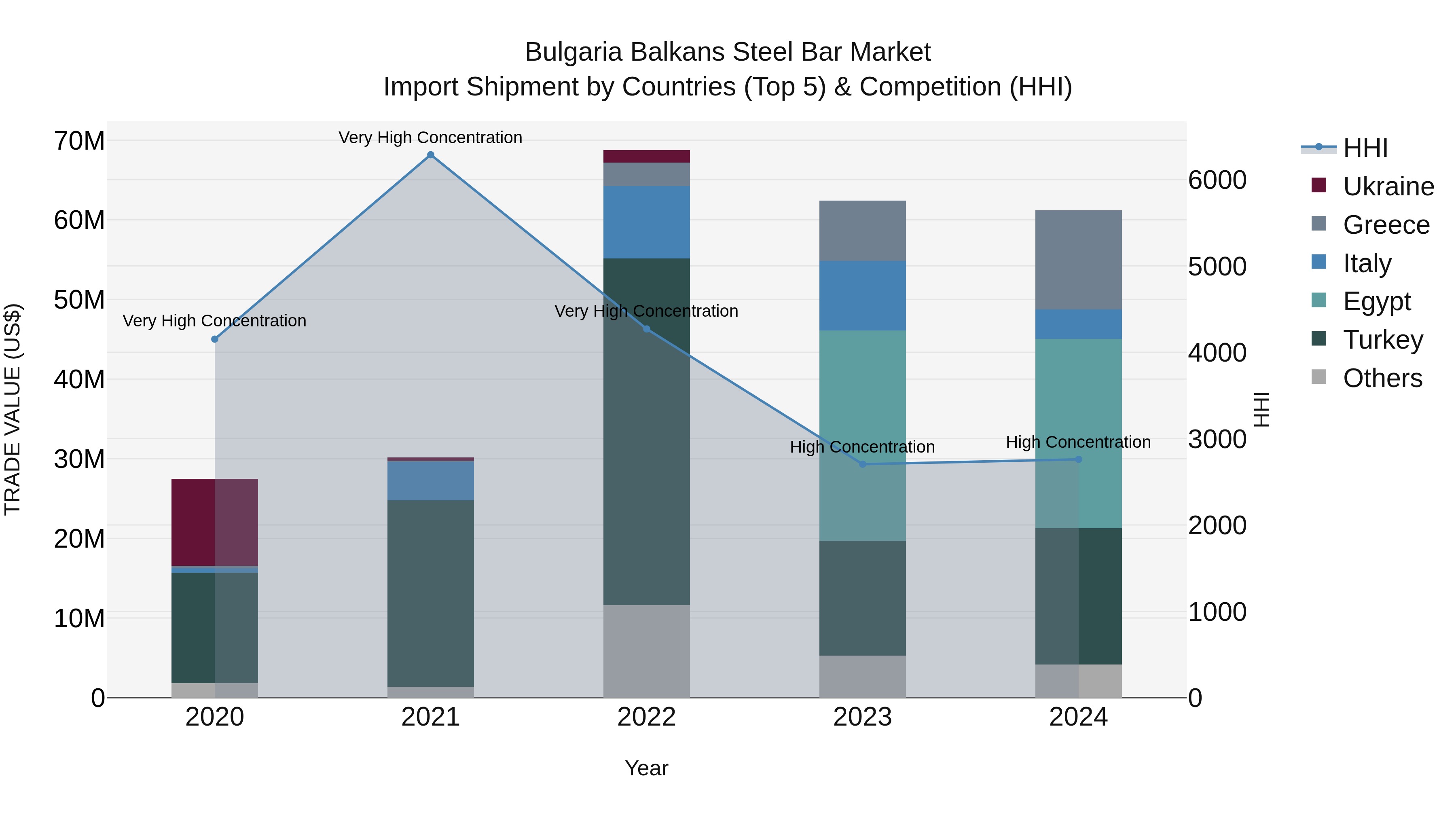Click the 2021 x-axis label
This screenshot has width=1456, height=819.
431,717
